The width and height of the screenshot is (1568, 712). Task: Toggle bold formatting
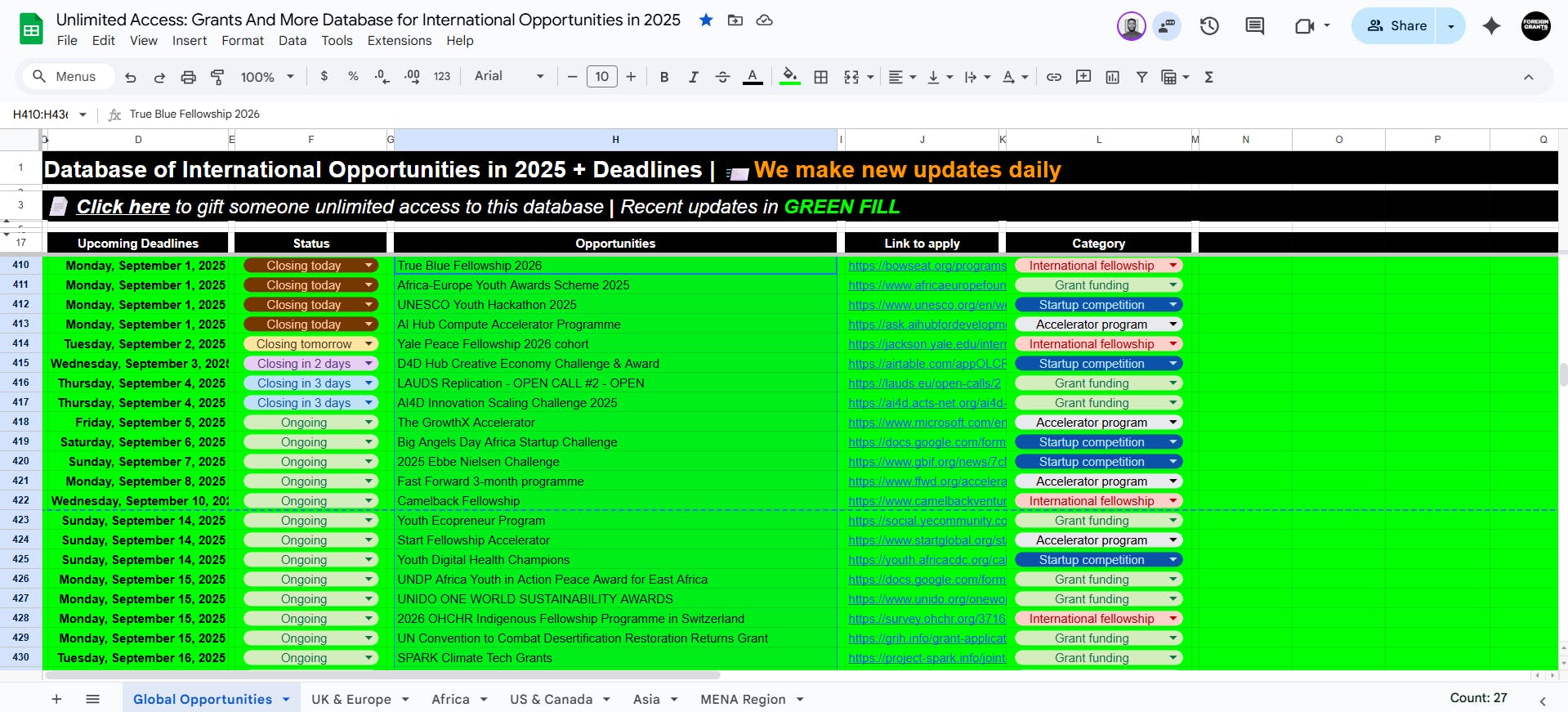click(x=664, y=77)
